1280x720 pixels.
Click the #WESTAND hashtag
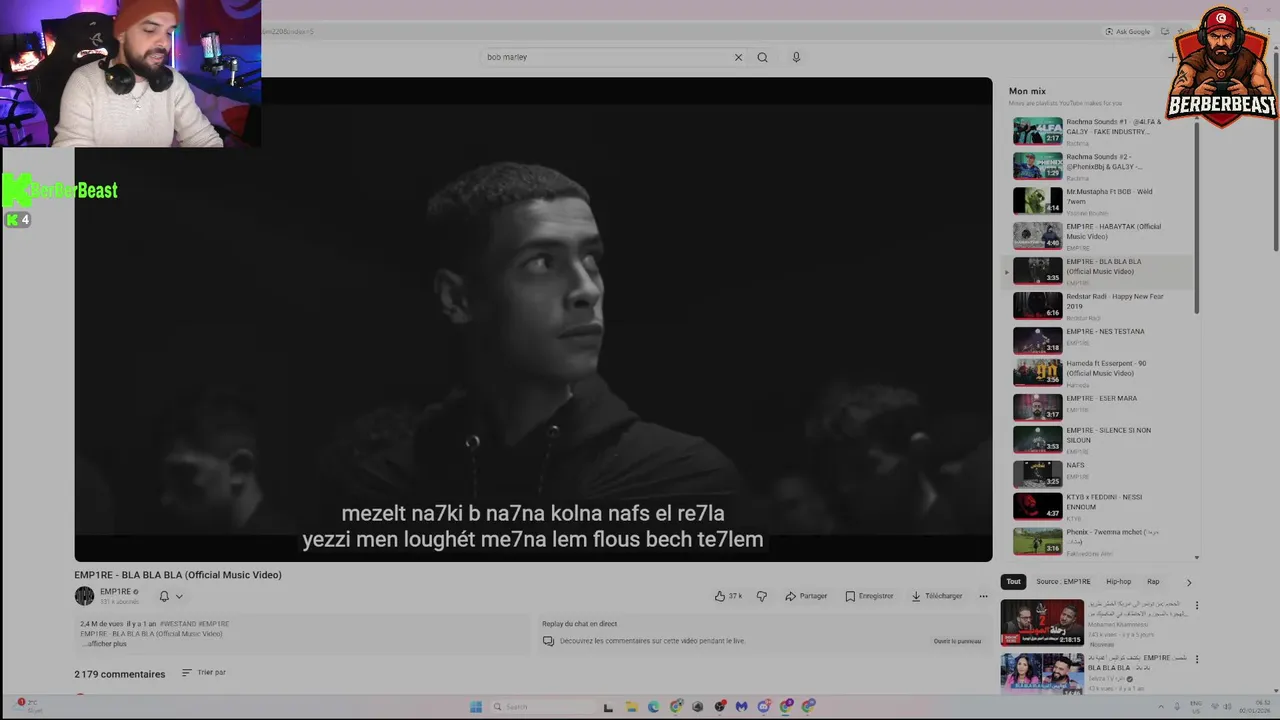coord(176,624)
